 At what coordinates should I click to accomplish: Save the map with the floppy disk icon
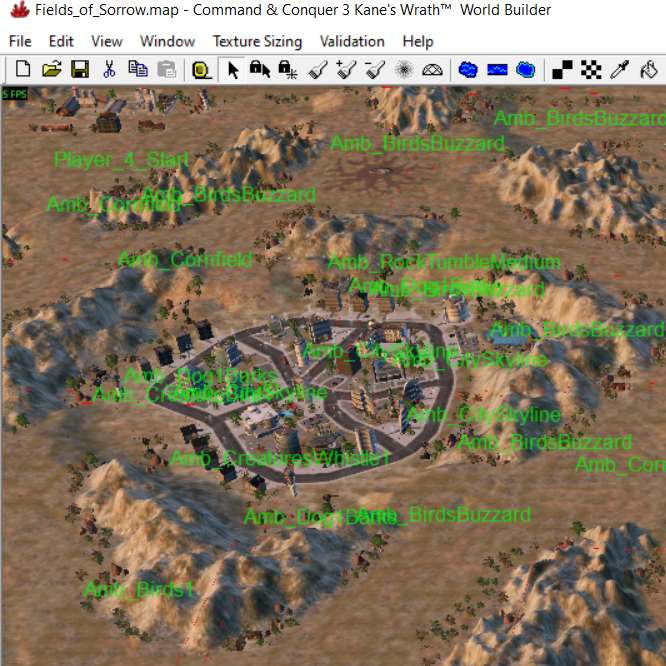pos(80,69)
